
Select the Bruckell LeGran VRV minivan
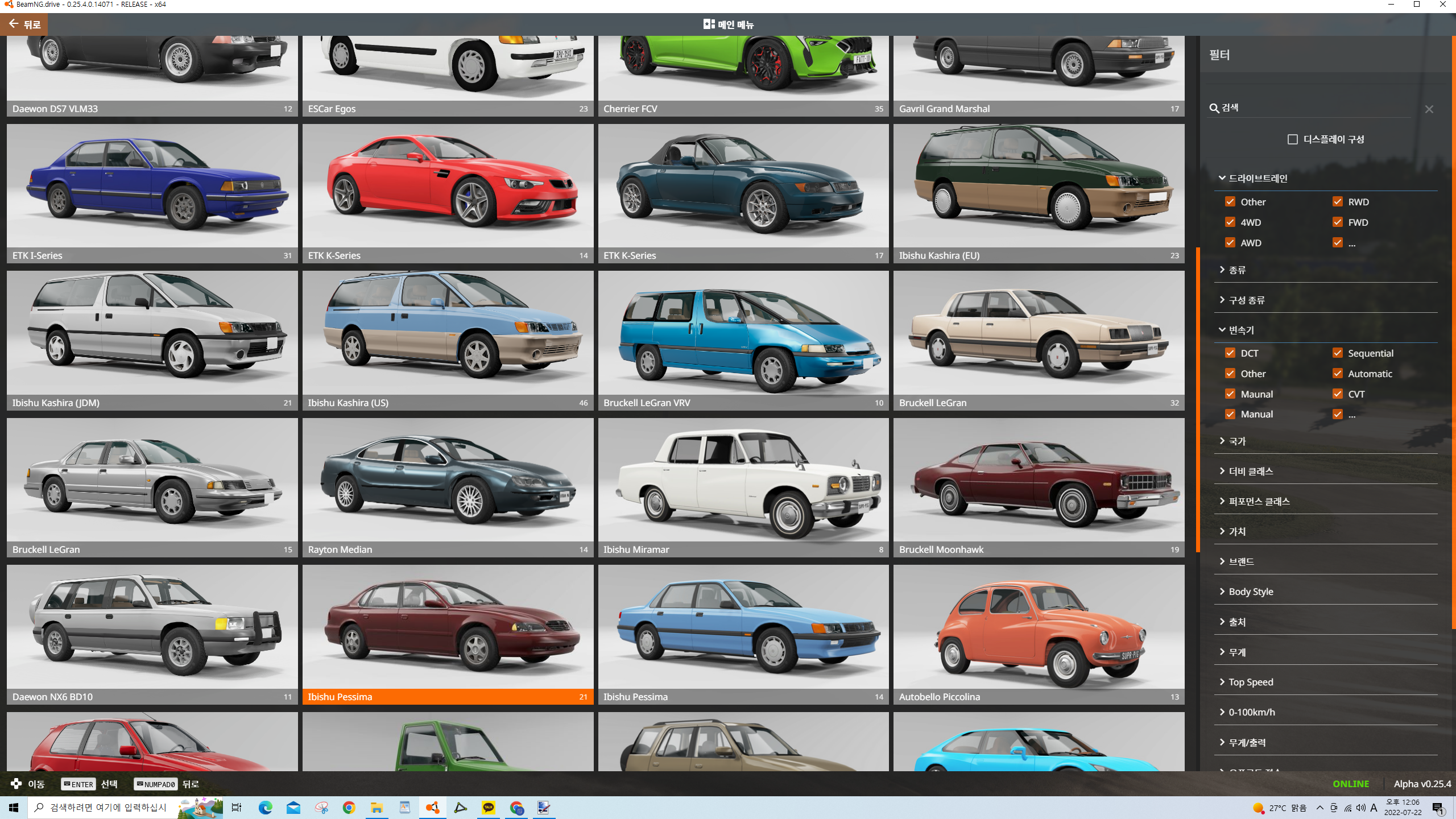[x=743, y=340]
